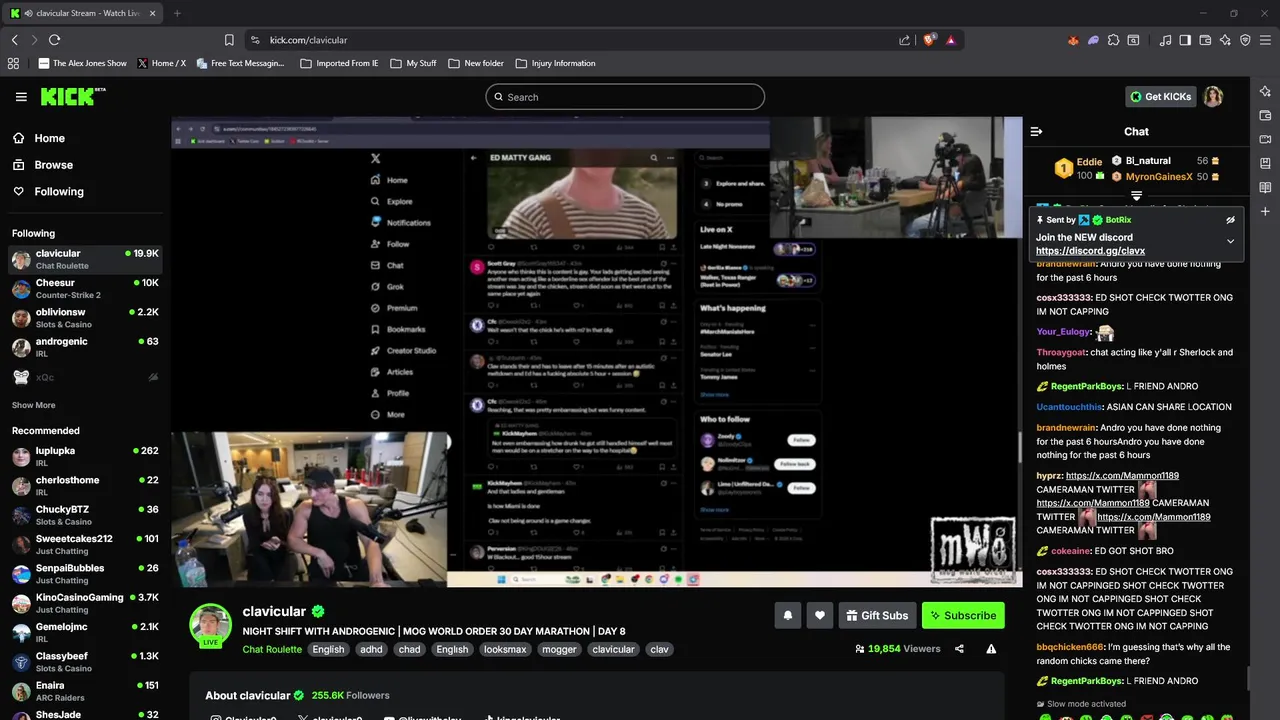
Task: Open the Injury Information bookmarks folder
Action: [555, 63]
